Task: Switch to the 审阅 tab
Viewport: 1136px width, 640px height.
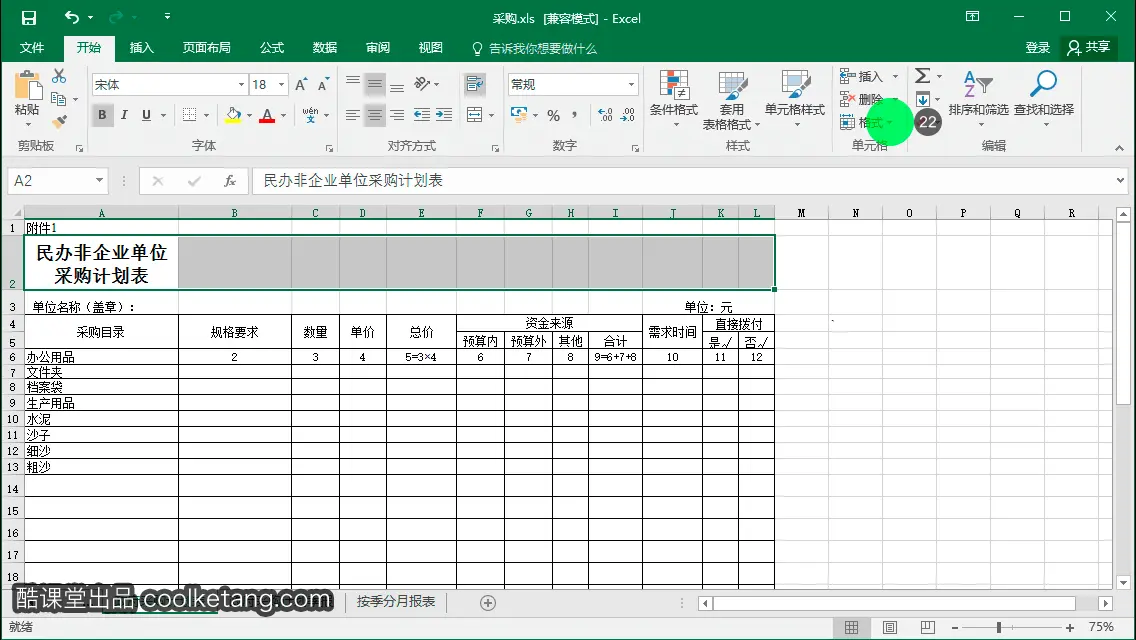Action: pyautogui.click(x=377, y=48)
